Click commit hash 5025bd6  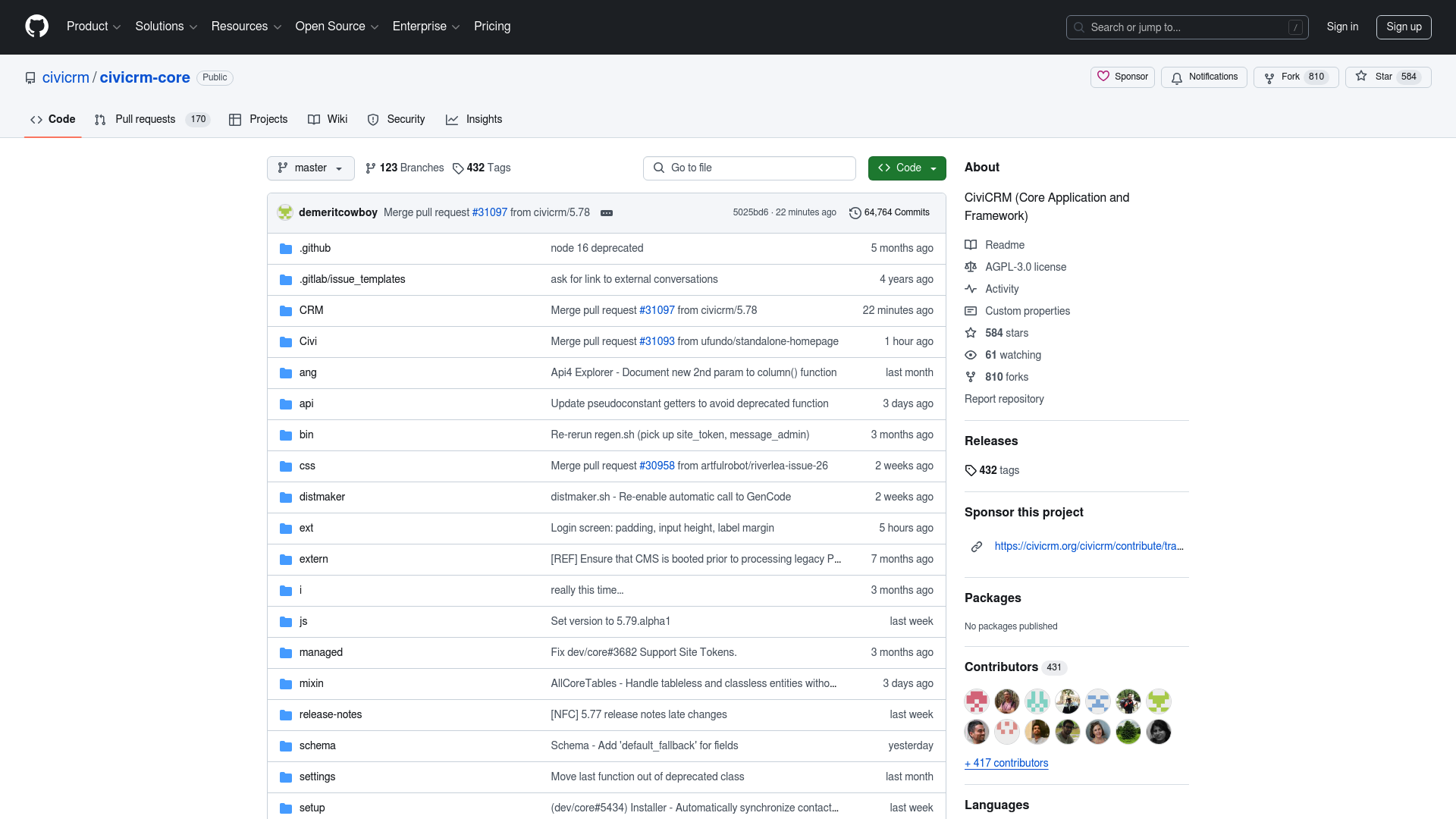[750, 213]
